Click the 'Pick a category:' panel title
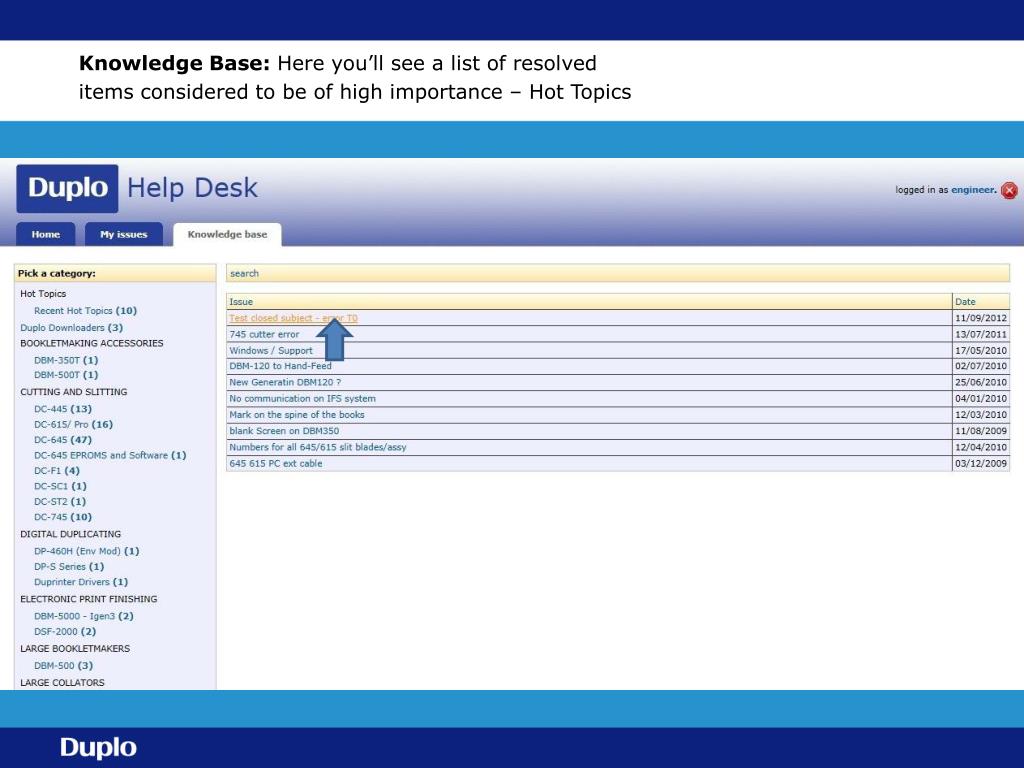The image size is (1024, 768). click(57, 273)
